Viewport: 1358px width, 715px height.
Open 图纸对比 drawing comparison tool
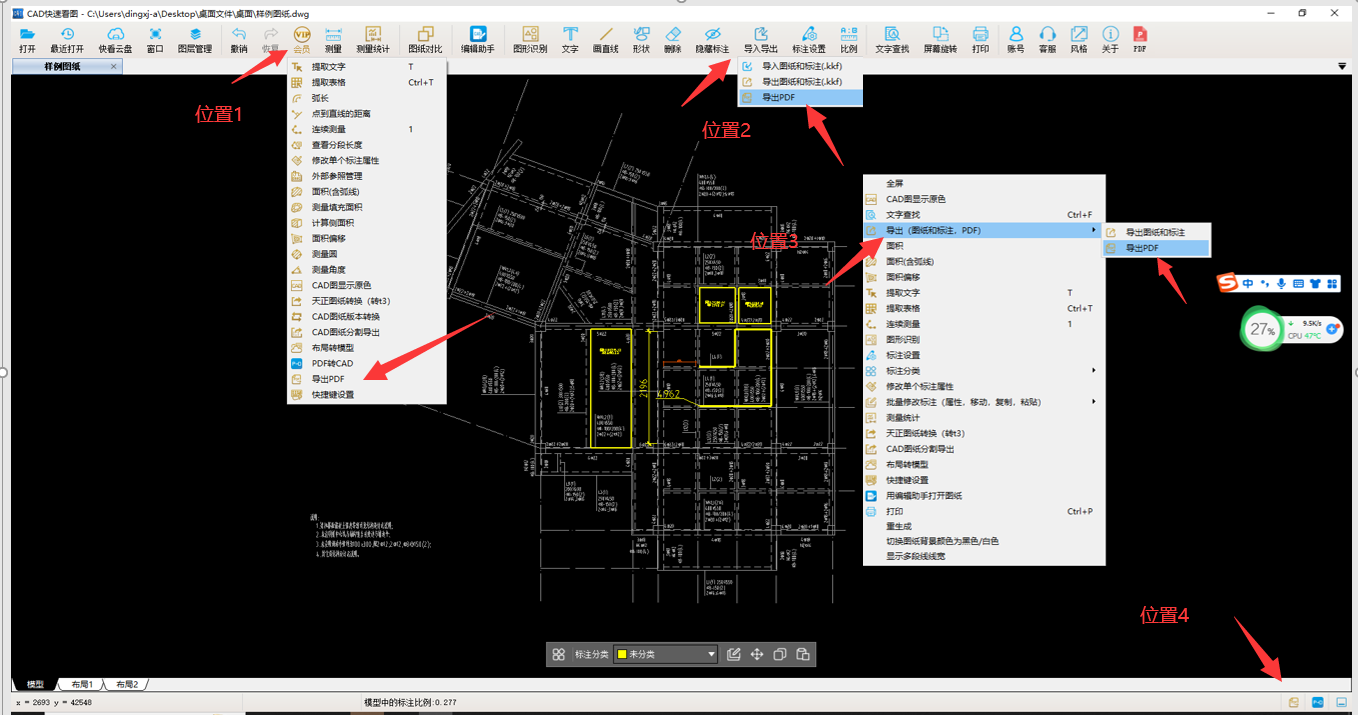tap(425, 40)
